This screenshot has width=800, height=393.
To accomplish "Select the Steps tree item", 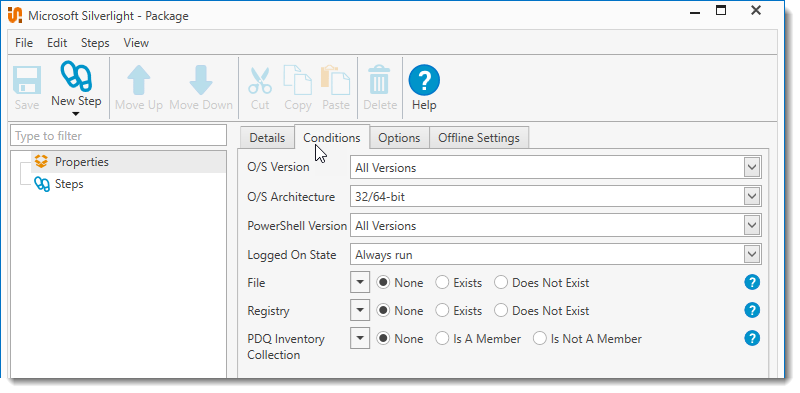I will pos(69,184).
